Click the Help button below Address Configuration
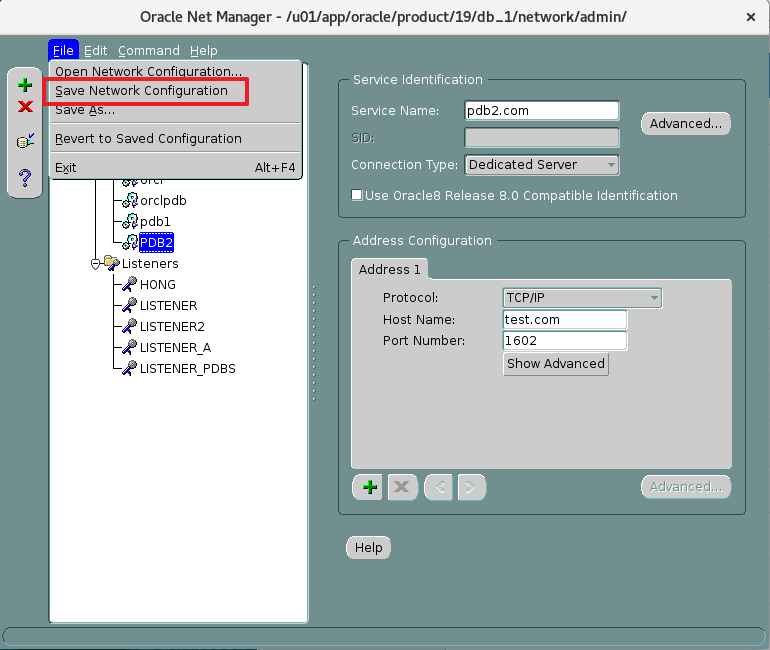770x650 pixels. pyautogui.click(x=368, y=547)
